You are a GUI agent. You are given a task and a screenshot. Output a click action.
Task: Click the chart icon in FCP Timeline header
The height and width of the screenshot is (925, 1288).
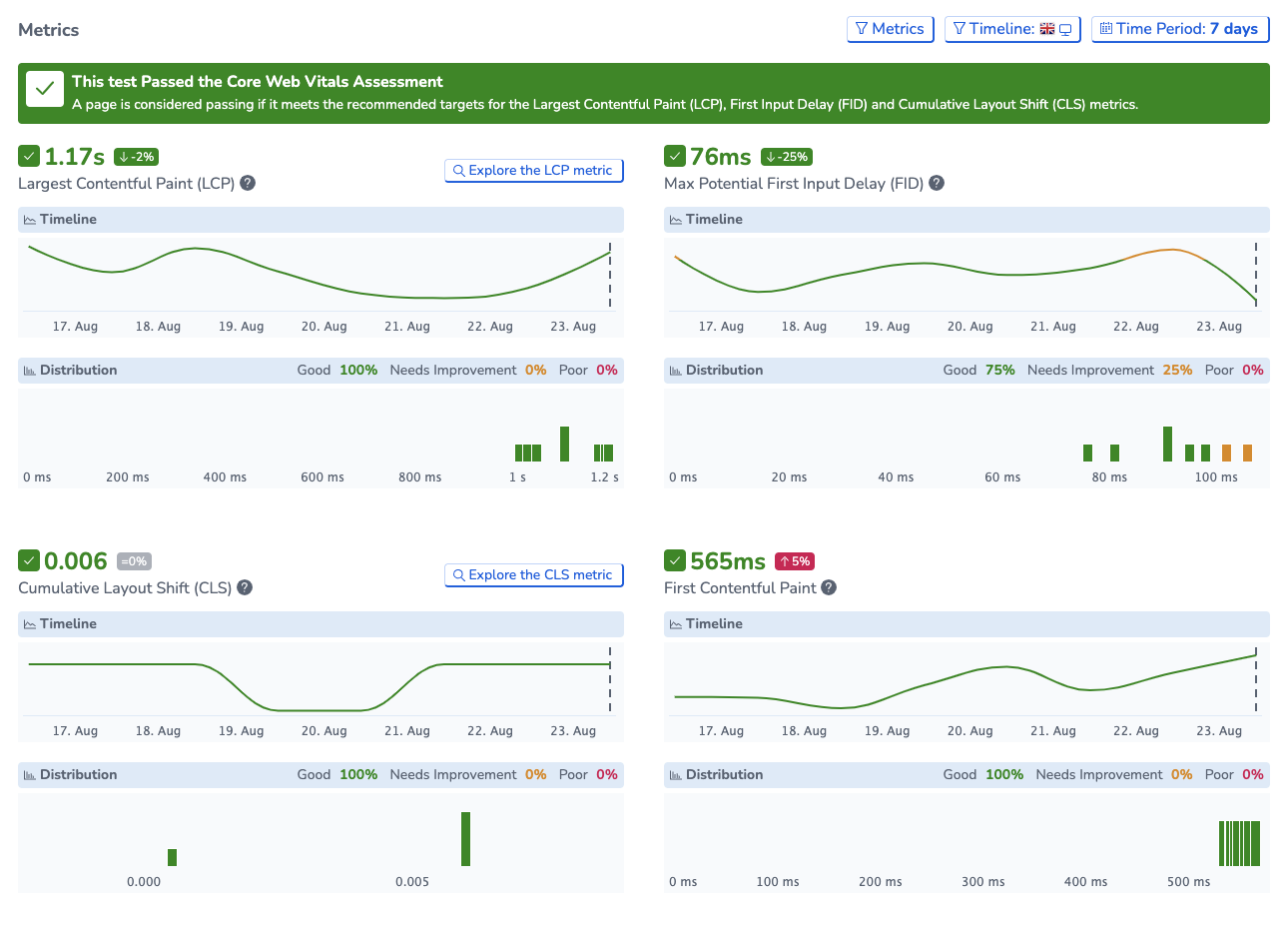point(676,624)
